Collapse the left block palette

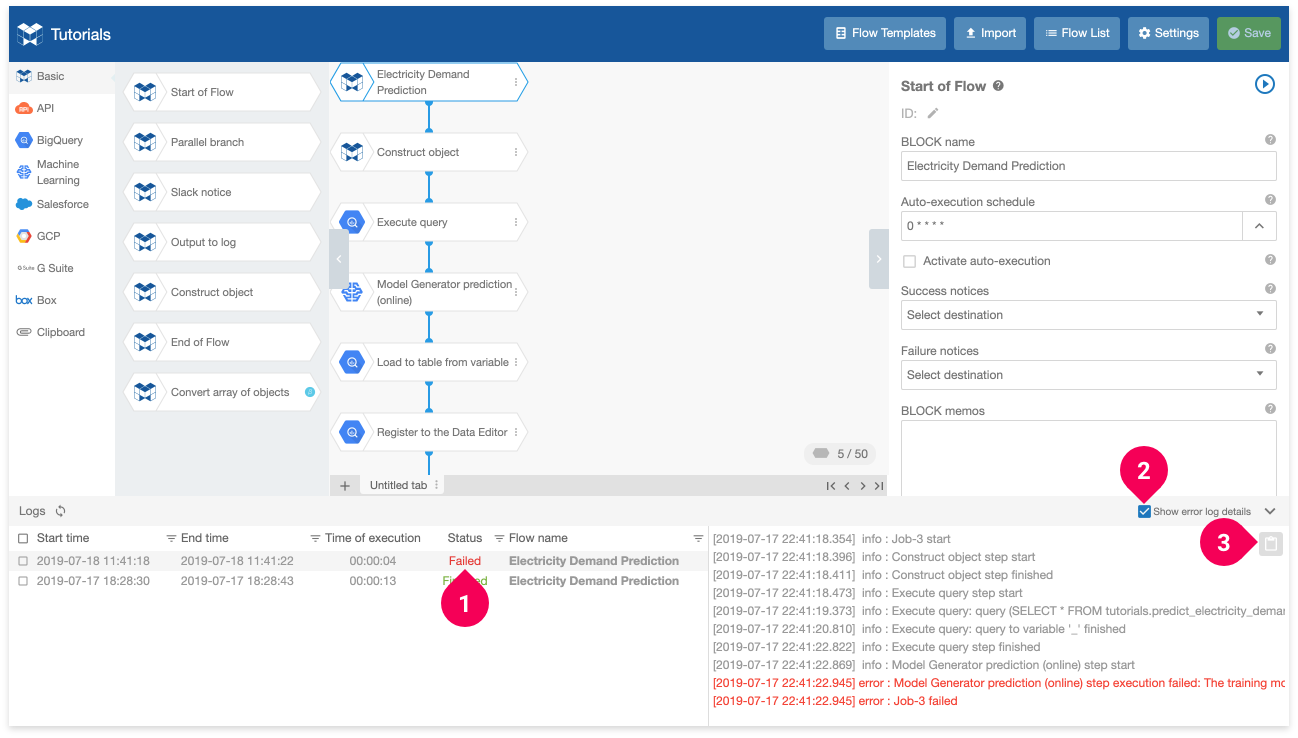click(339, 259)
